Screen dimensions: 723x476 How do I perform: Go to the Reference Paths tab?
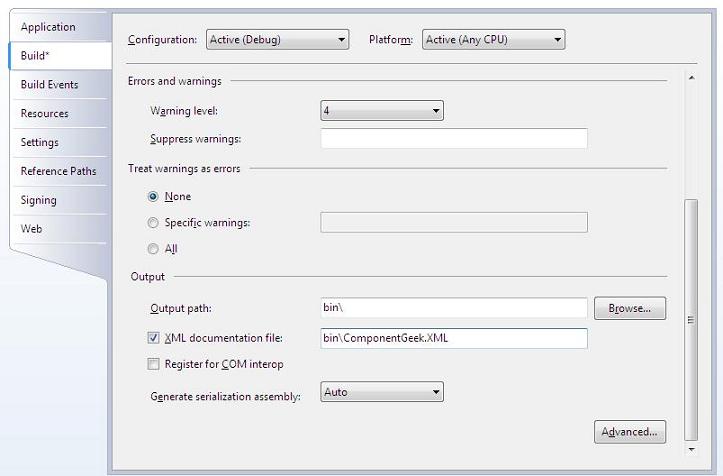(x=60, y=171)
